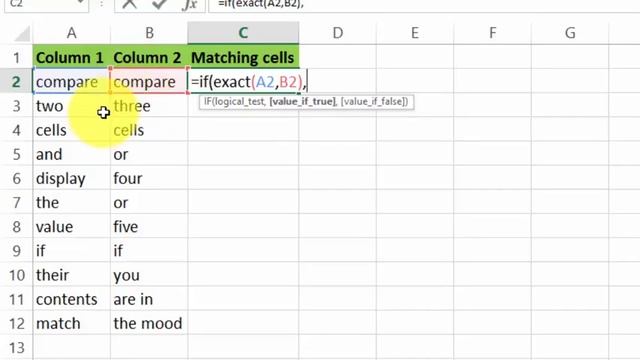This screenshot has width=640, height=360.
Task: Select all cells with the corner triangle
Action: click(22, 34)
